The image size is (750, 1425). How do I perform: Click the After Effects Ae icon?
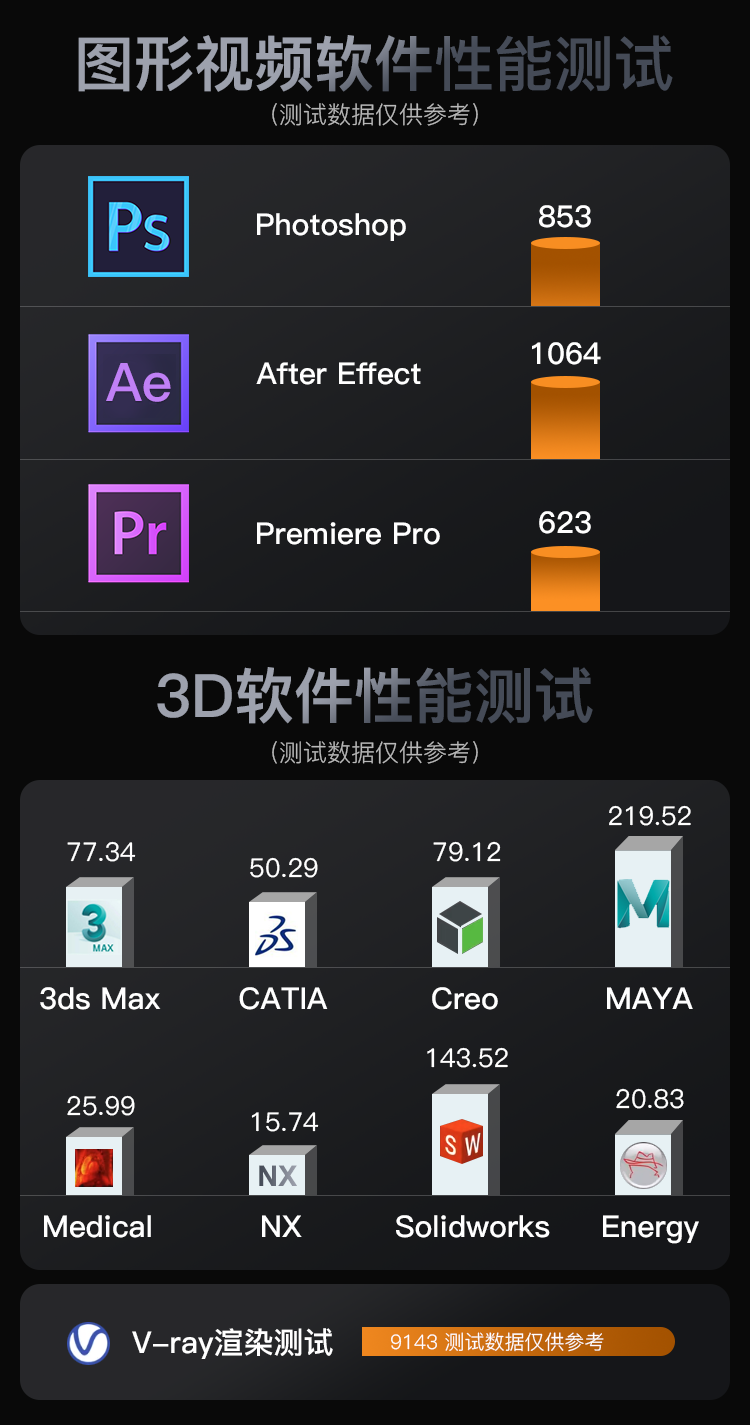click(138, 383)
